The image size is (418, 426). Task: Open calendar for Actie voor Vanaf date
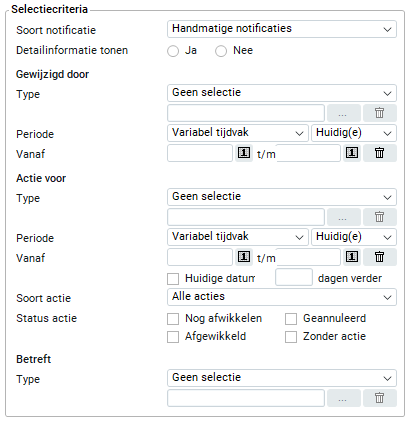point(244,257)
